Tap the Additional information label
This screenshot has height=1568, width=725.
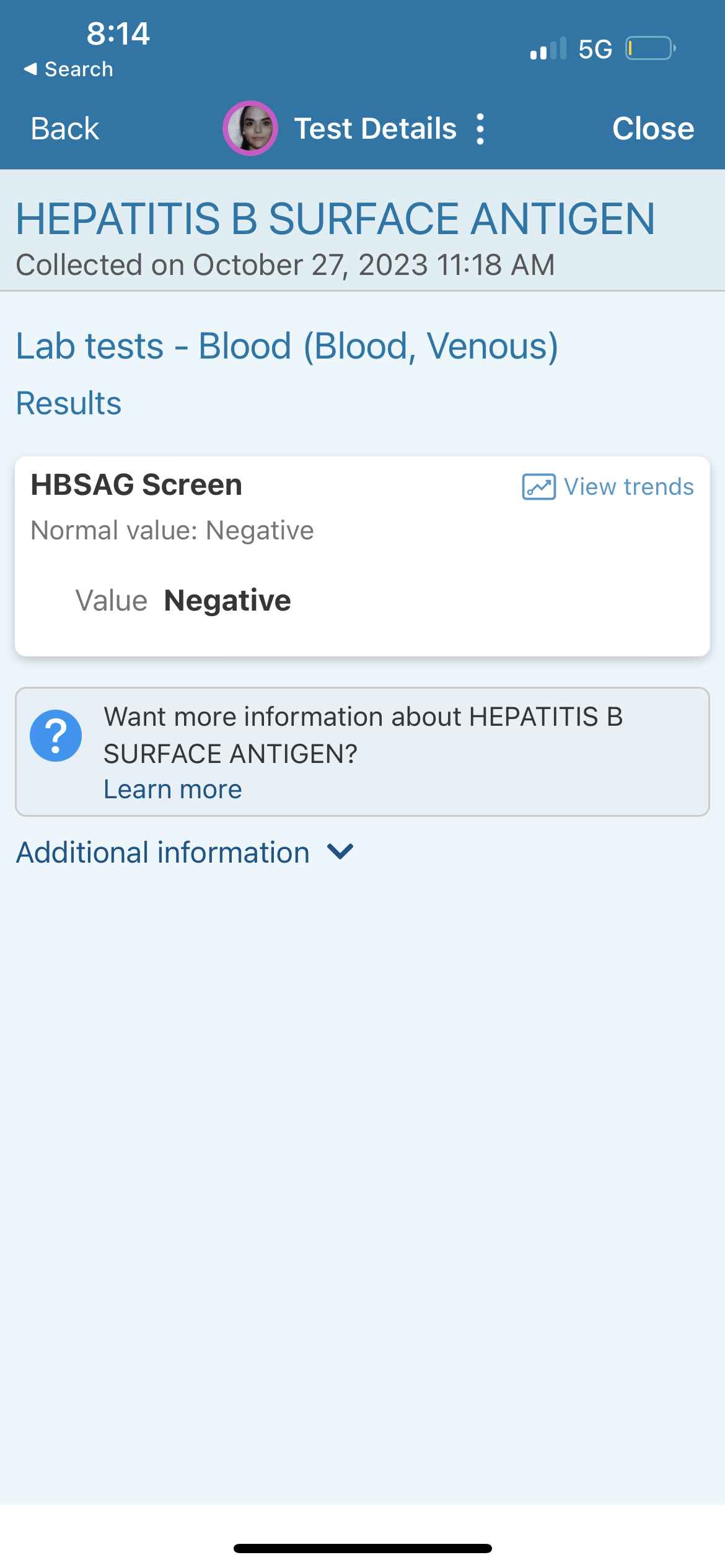click(163, 852)
